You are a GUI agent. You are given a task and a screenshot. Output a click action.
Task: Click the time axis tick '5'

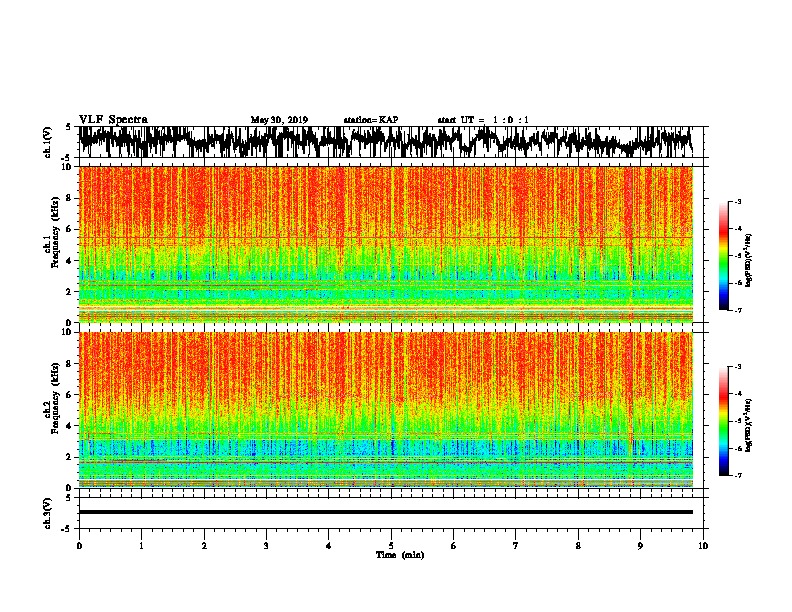coord(391,546)
